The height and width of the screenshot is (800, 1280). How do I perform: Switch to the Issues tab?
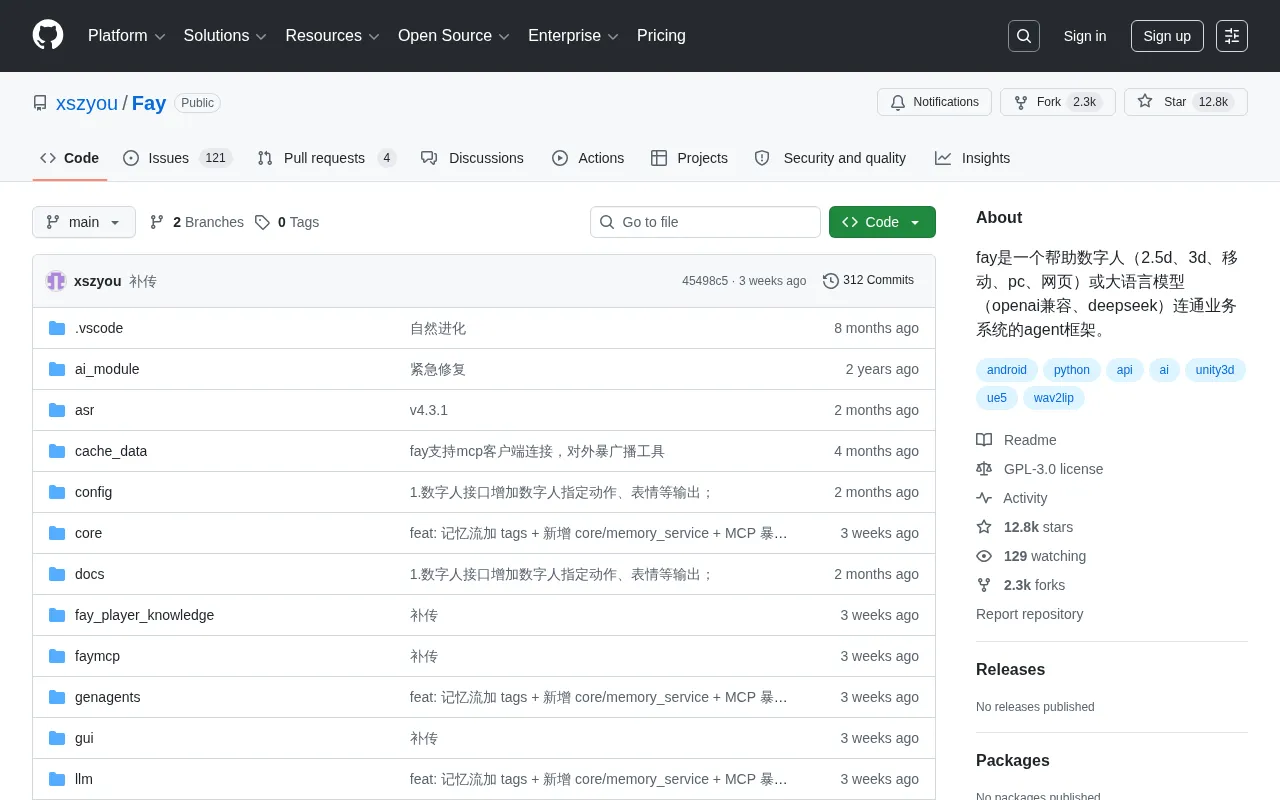(177, 158)
